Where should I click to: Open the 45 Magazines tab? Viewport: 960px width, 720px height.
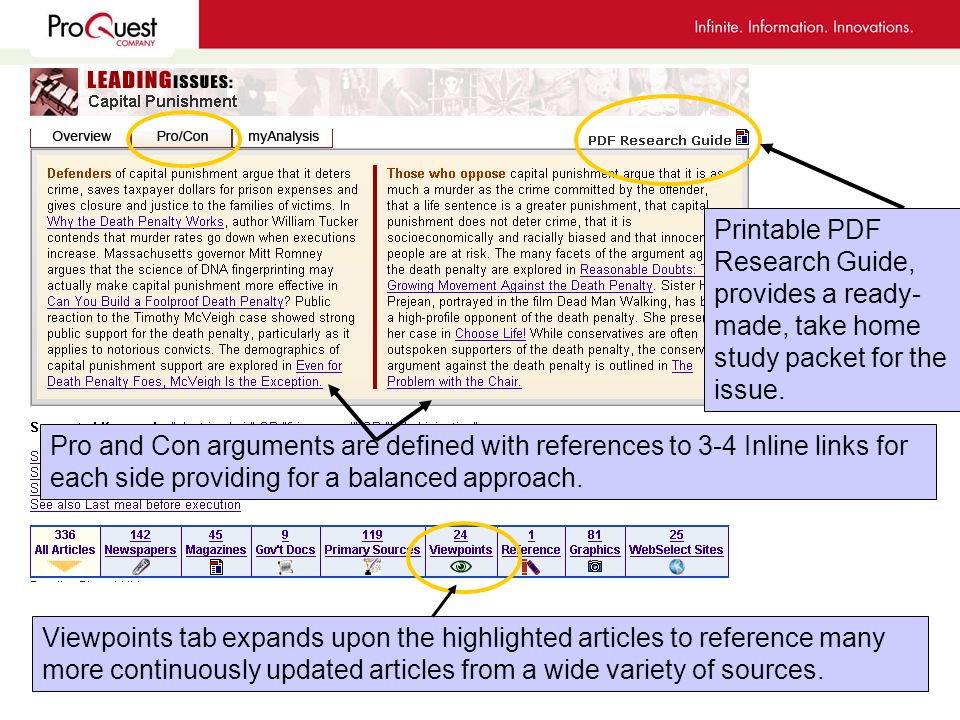click(x=216, y=550)
